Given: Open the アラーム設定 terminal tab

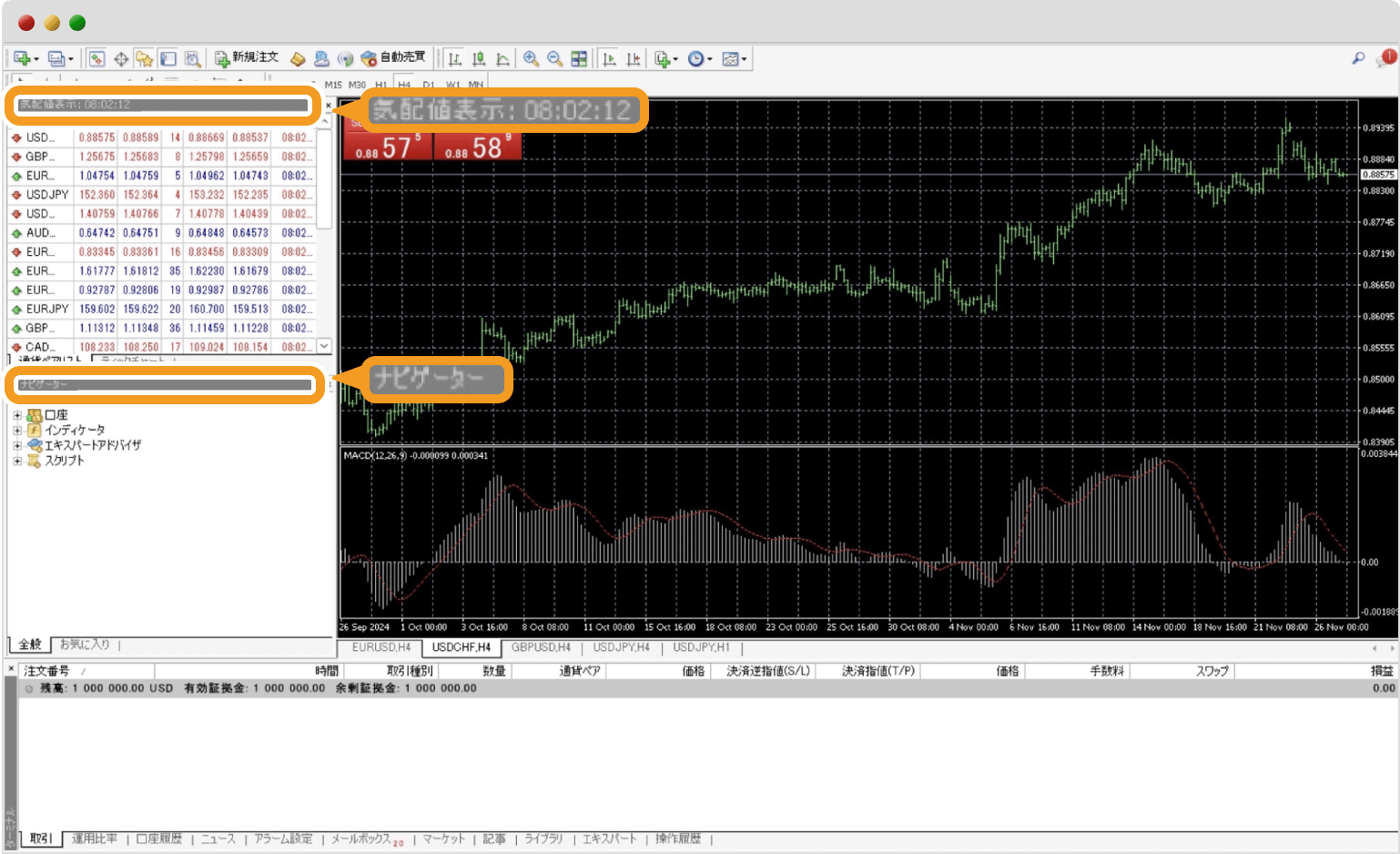Looking at the screenshot, I should coord(283,839).
